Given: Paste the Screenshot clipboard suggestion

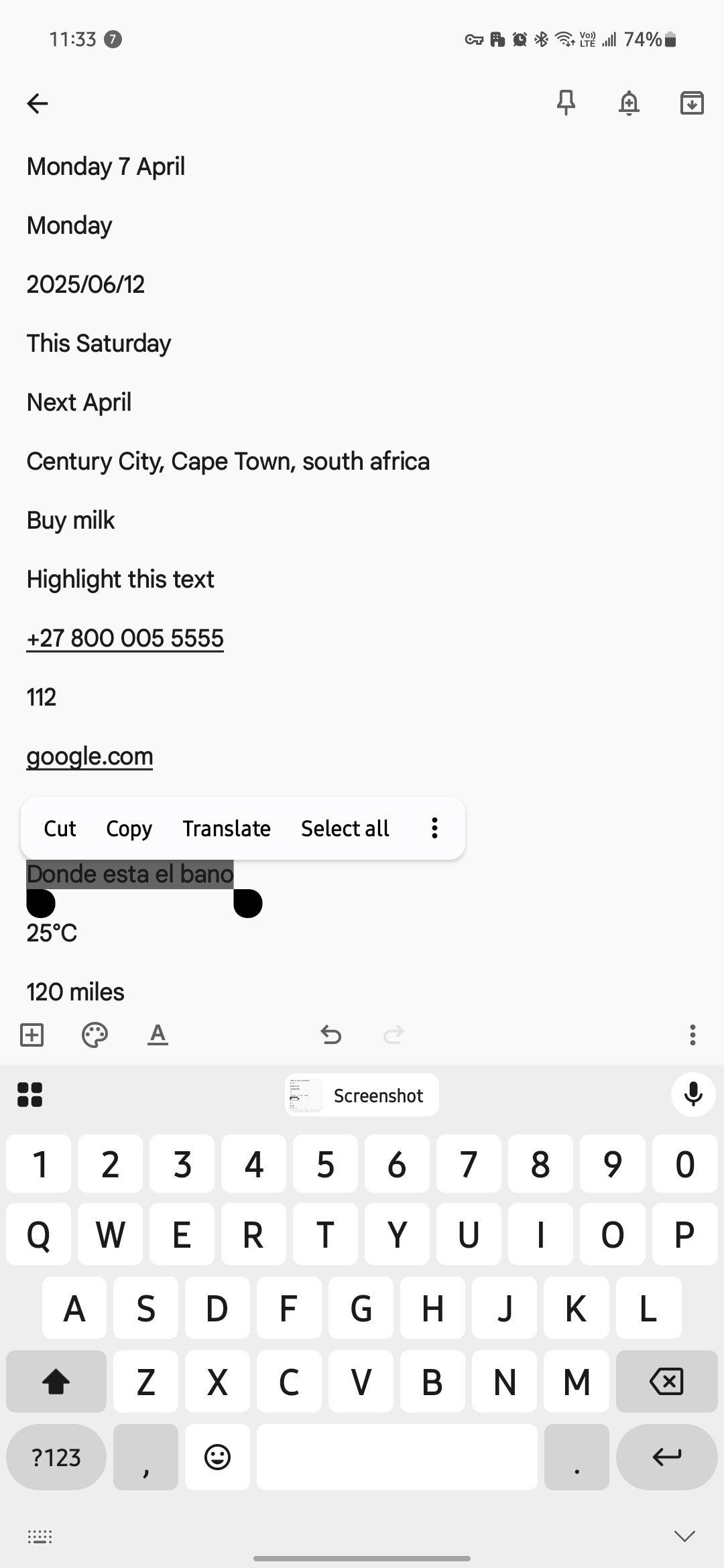Looking at the screenshot, I should (362, 1095).
